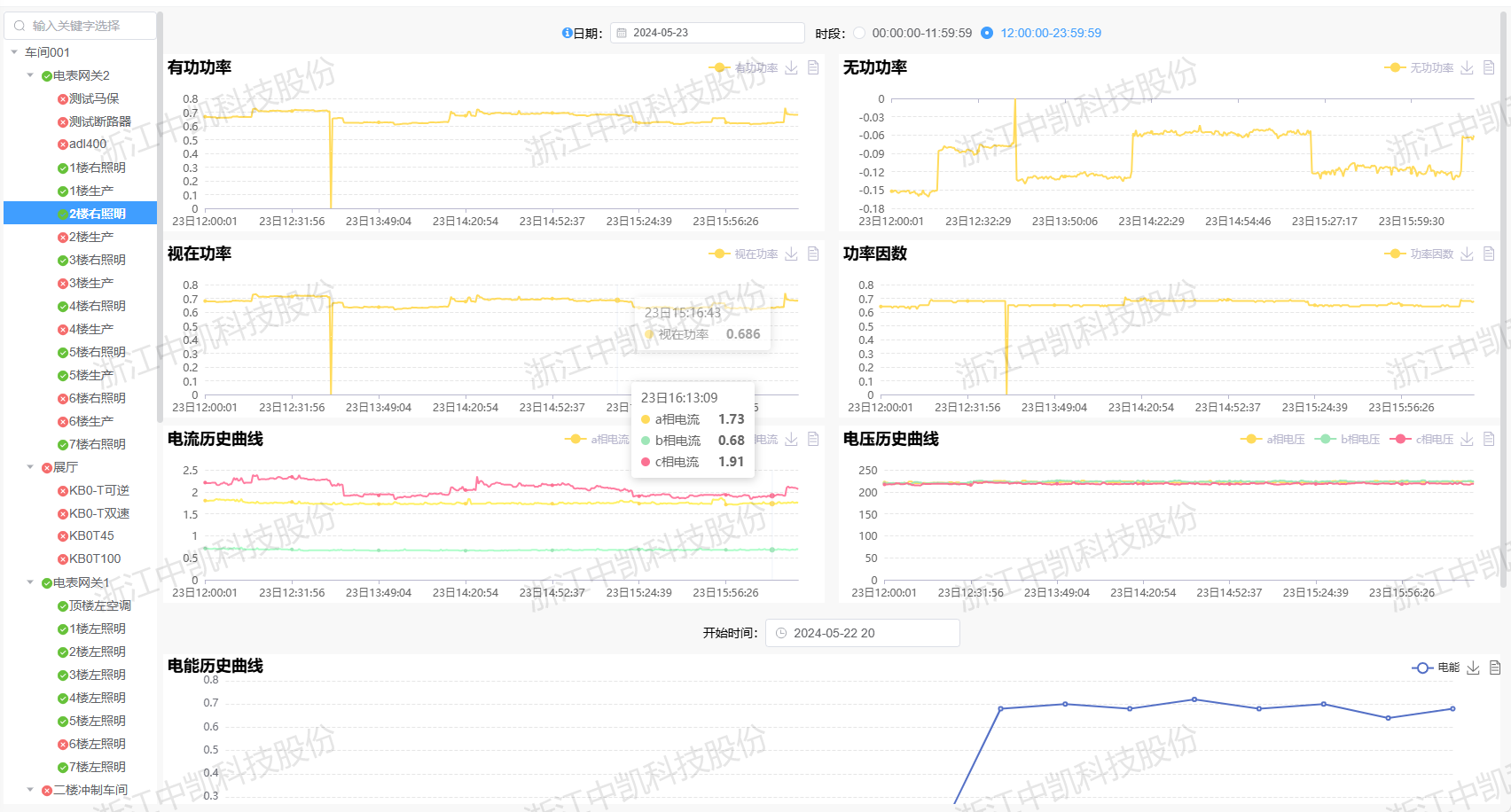This screenshot has height=812, width=1511.
Task: Toggle the b相电压 legend series
Action: pos(1348,440)
